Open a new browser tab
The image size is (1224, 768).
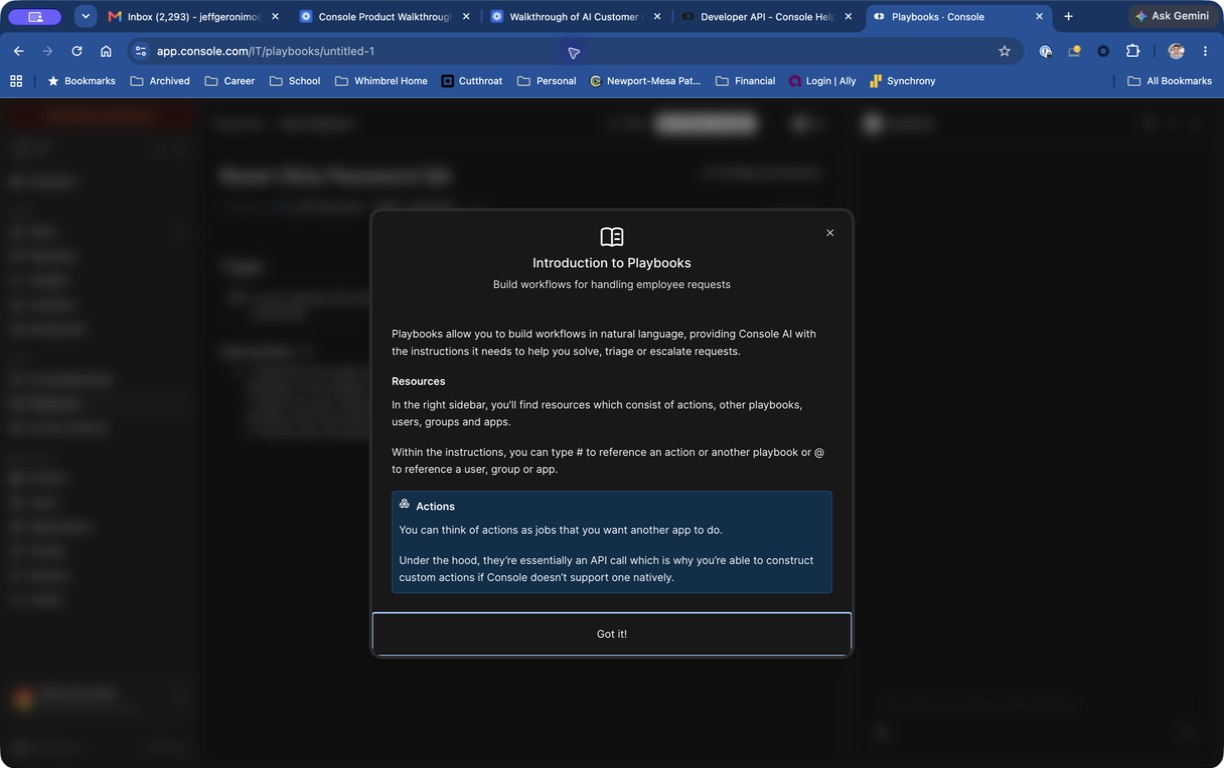pos(1068,17)
